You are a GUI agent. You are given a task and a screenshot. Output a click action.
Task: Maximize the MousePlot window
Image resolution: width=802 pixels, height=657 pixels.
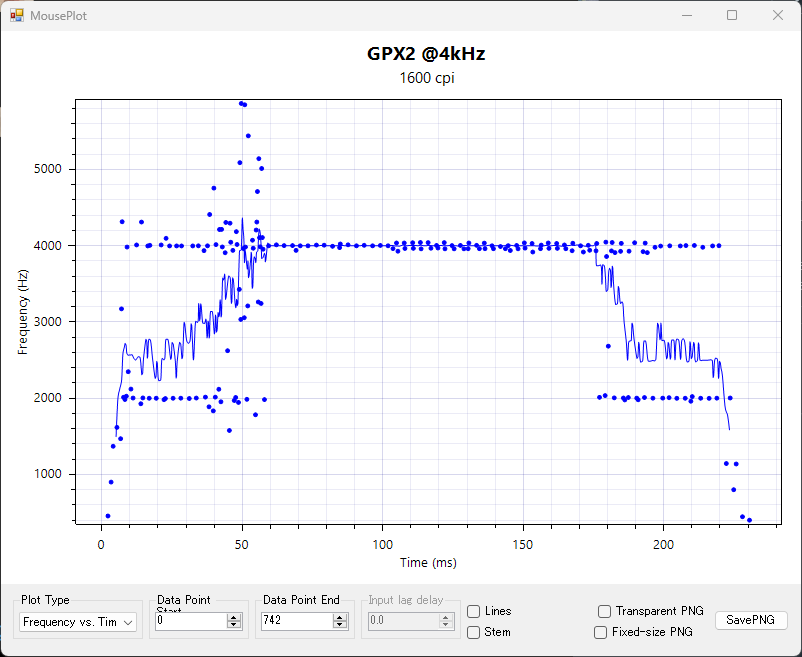tap(732, 15)
